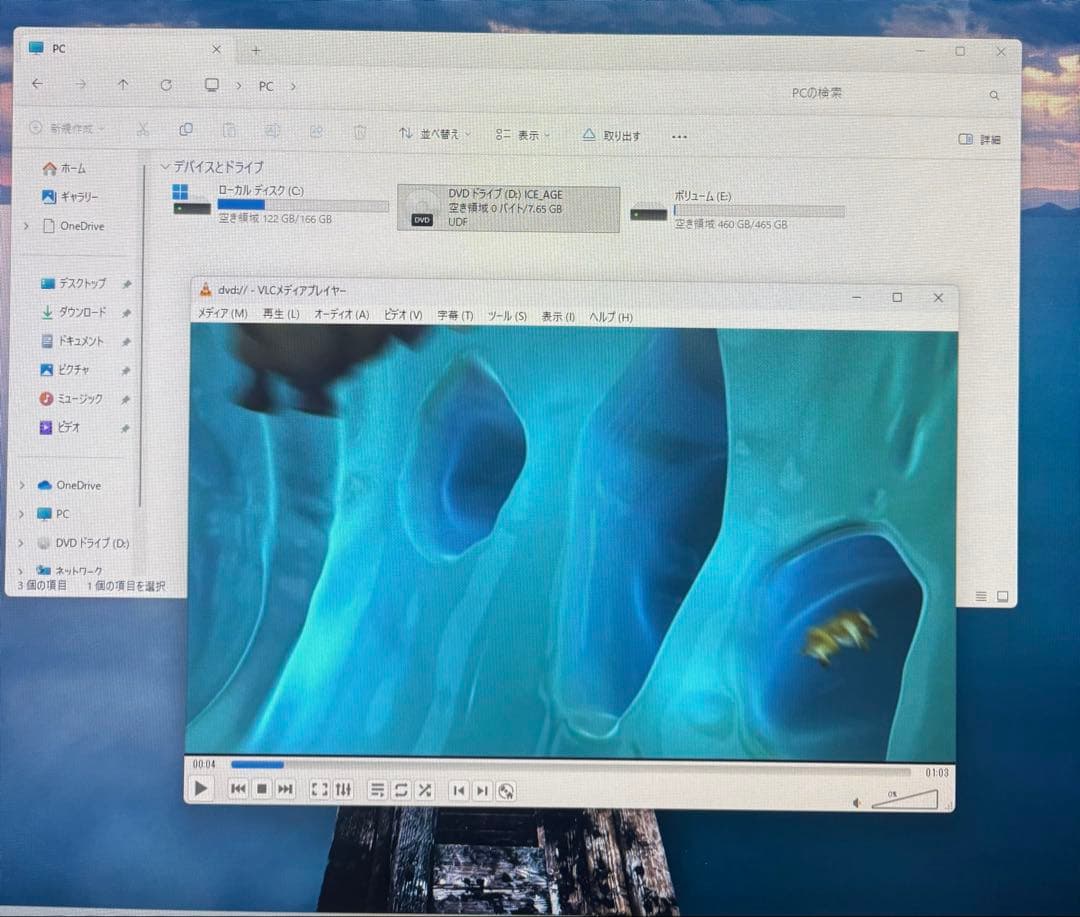Screen dimensions: 1080x917
Task: Open ピクチャ in quick access
Action: [65, 370]
